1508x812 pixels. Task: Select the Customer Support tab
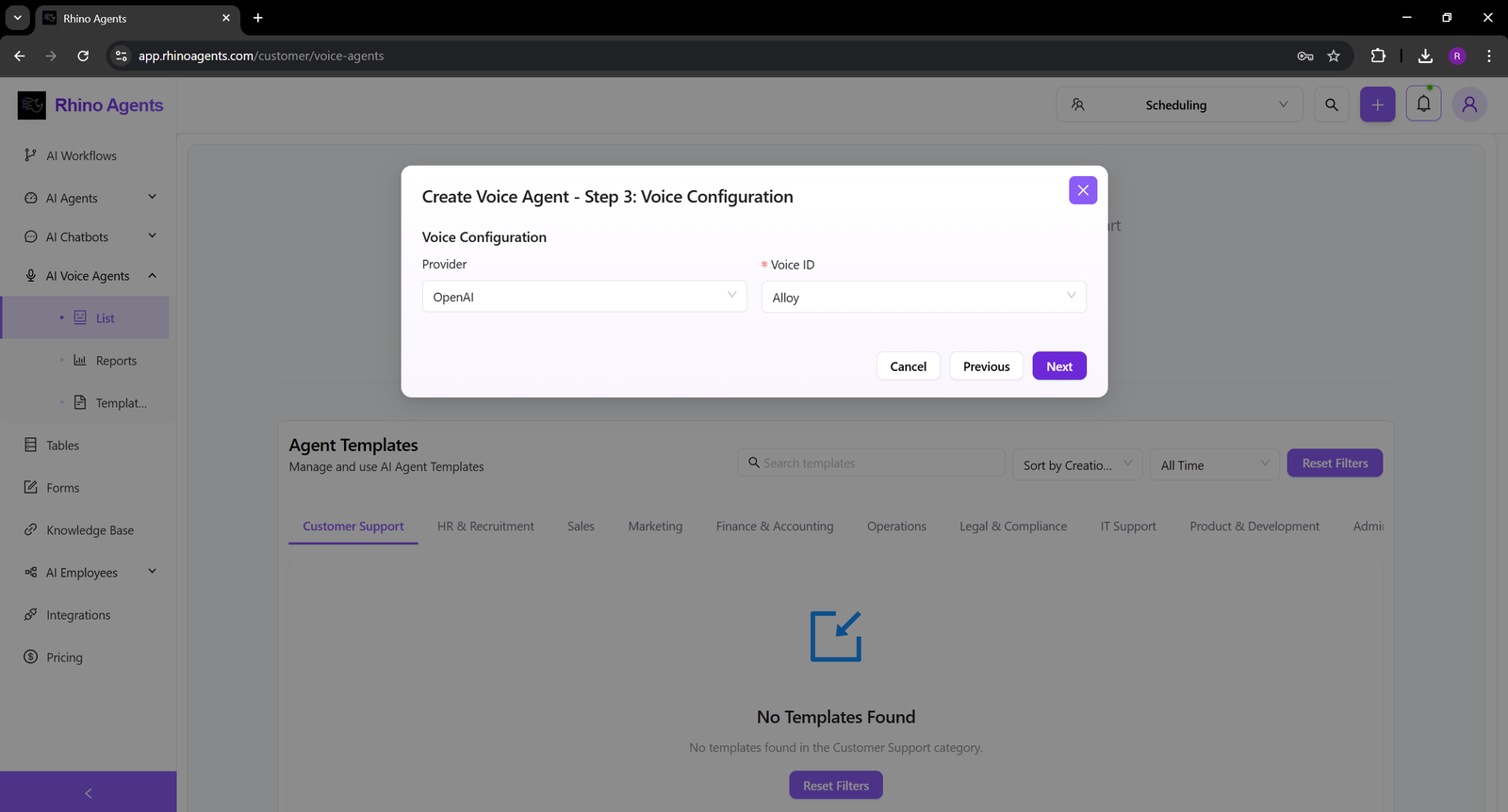click(353, 527)
